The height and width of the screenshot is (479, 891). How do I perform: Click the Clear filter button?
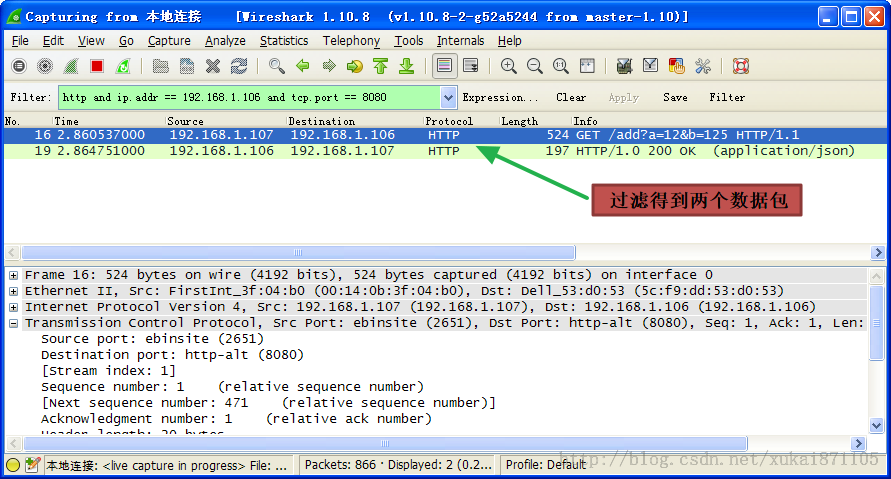click(x=571, y=98)
